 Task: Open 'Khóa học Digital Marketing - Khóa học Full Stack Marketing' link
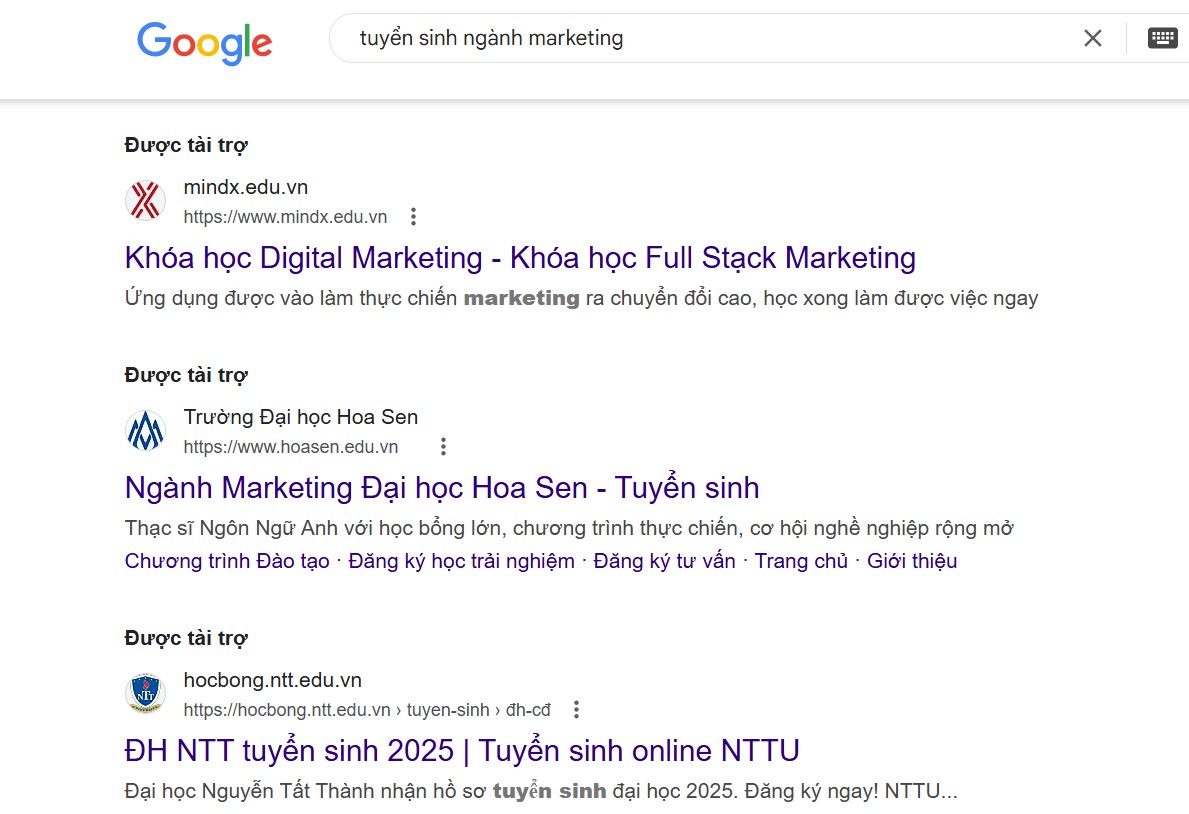point(520,258)
